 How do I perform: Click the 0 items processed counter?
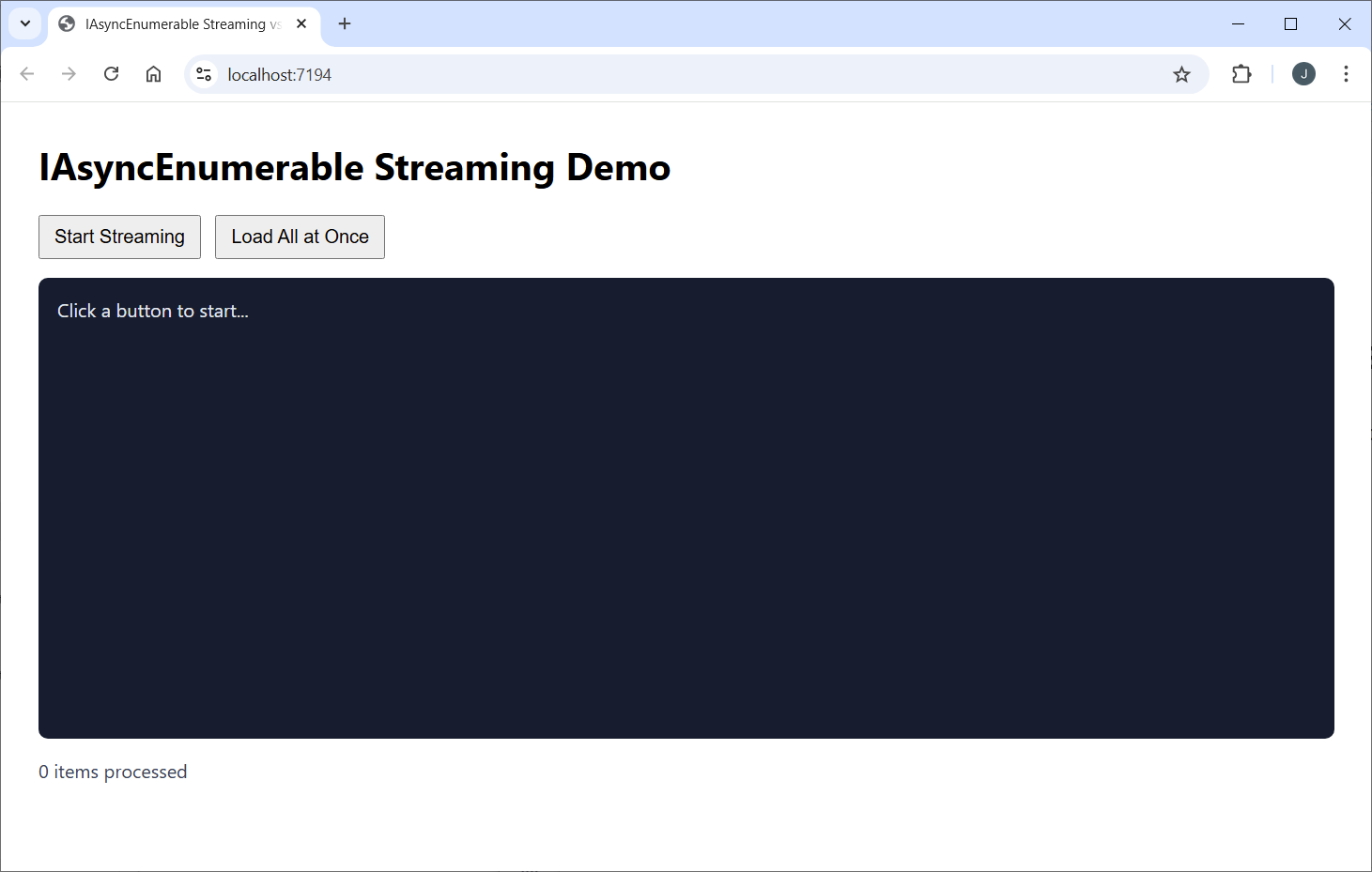(x=112, y=771)
